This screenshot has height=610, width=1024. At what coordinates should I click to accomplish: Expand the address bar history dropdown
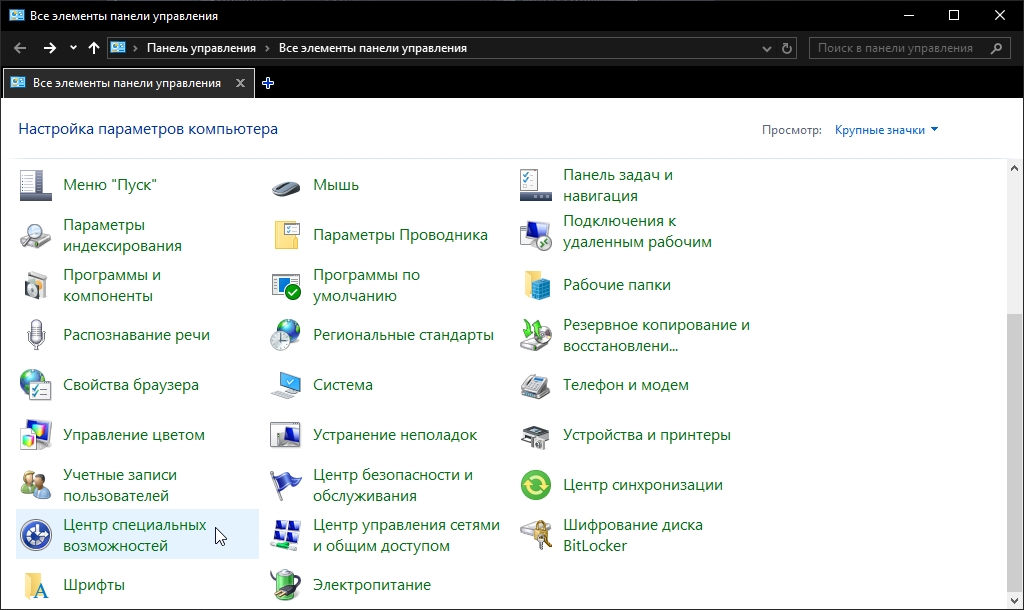[x=767, y=48]
